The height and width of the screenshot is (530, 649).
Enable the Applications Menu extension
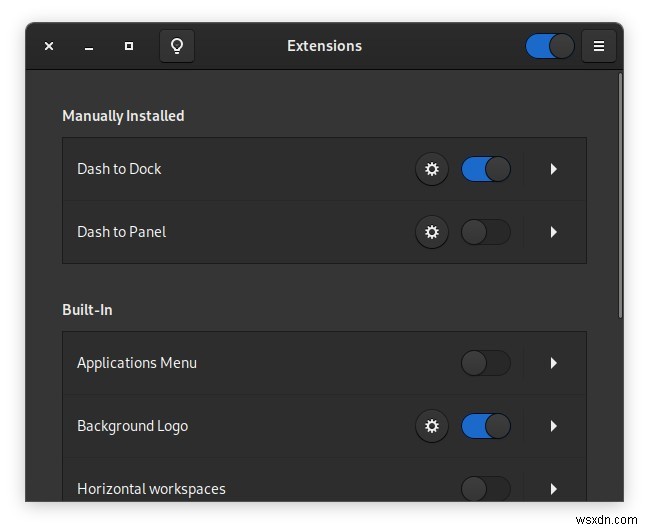[486, 363]
